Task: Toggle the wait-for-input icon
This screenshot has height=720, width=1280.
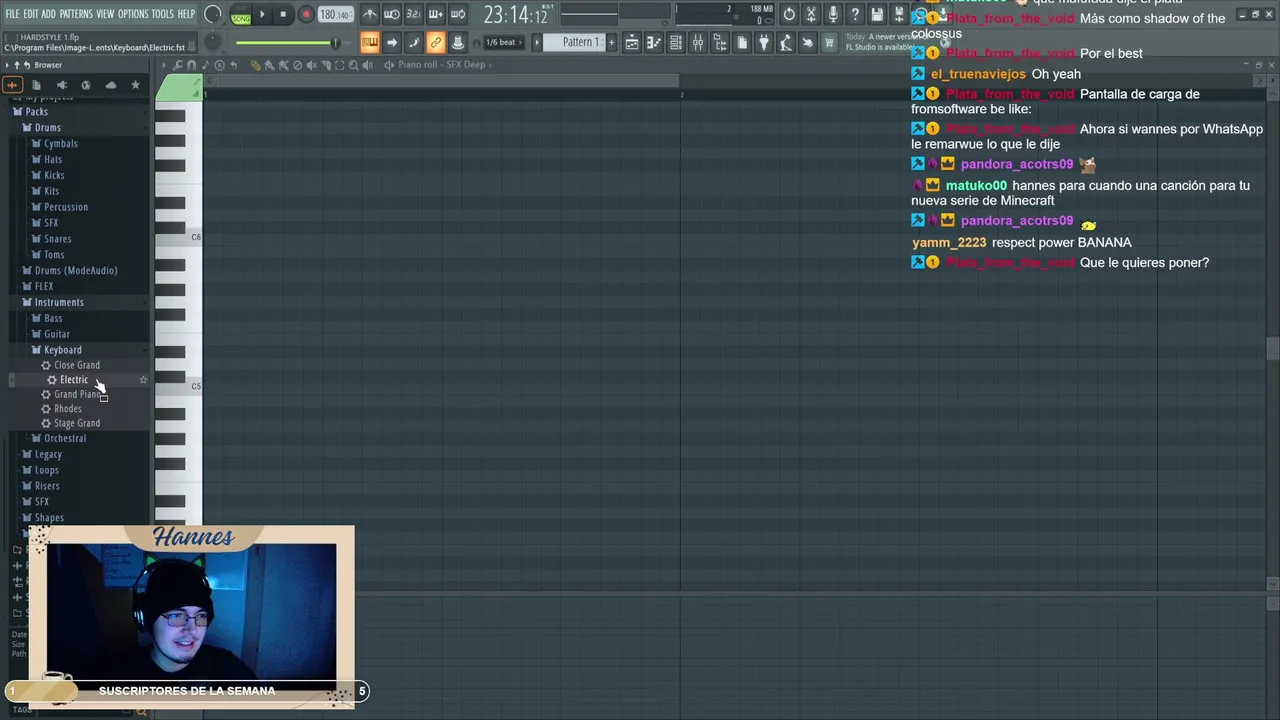Action: tap(392, 14)
